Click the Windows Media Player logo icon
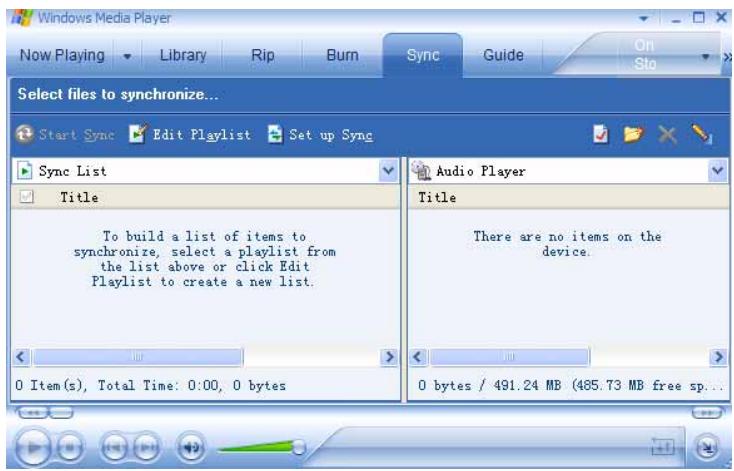Viewport: 734px width, 471px height. (22, 18)
